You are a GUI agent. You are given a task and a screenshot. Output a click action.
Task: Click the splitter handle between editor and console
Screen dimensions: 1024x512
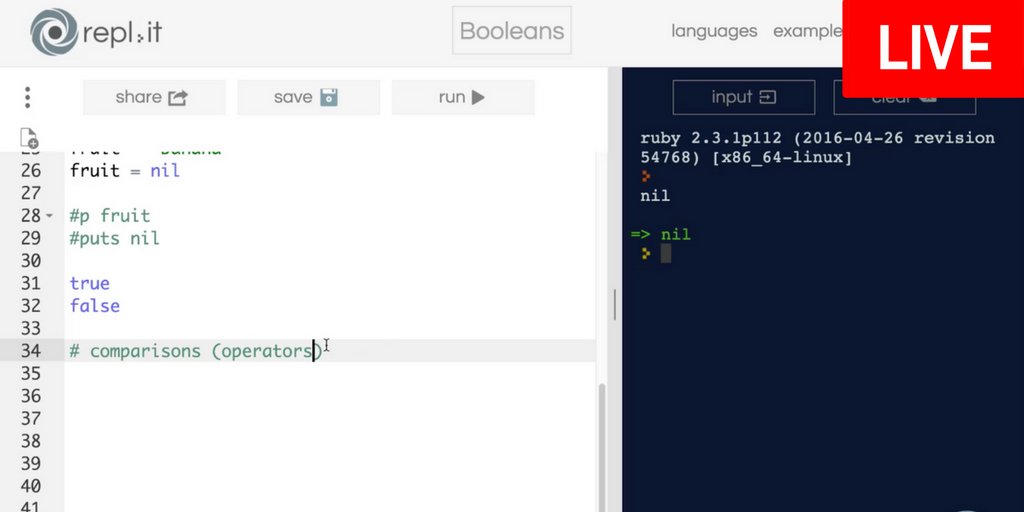click(x=615, y=305)
